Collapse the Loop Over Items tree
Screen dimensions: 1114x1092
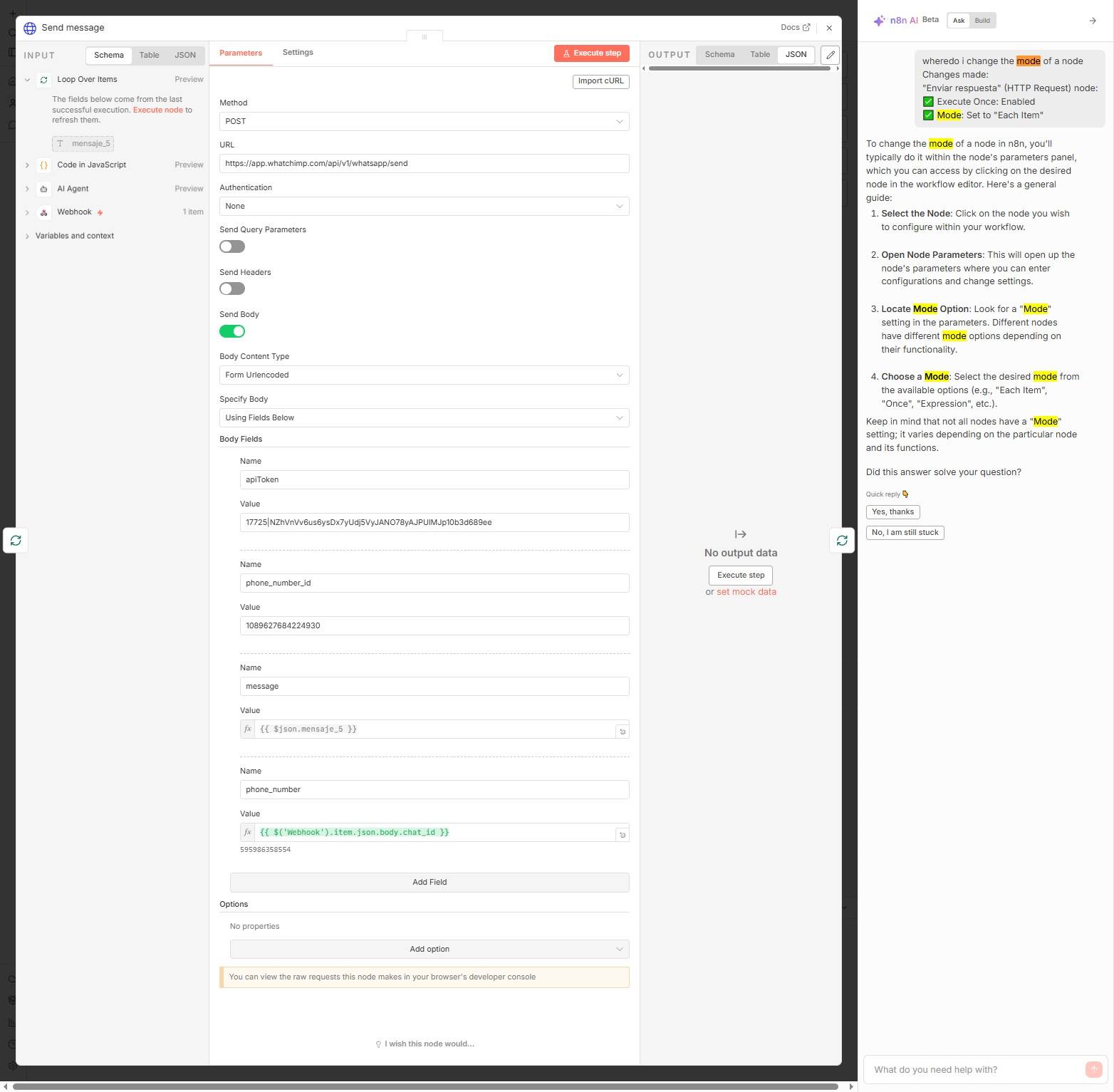click(x=27, y=80)
